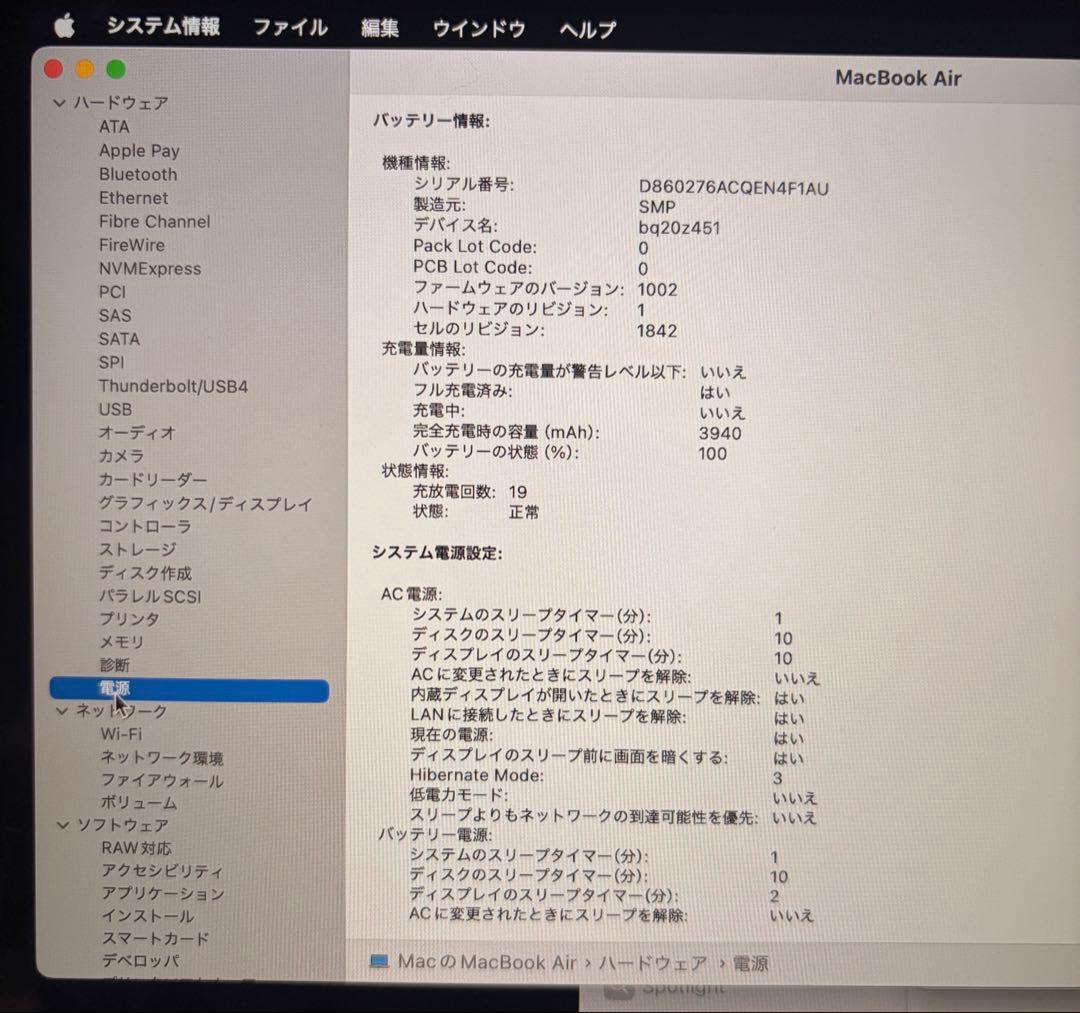Open the ヘルプ menu in the menu bar
Image resolution: width=1080 pixels, height=1013 pixels.
click(x=585, y=29)
